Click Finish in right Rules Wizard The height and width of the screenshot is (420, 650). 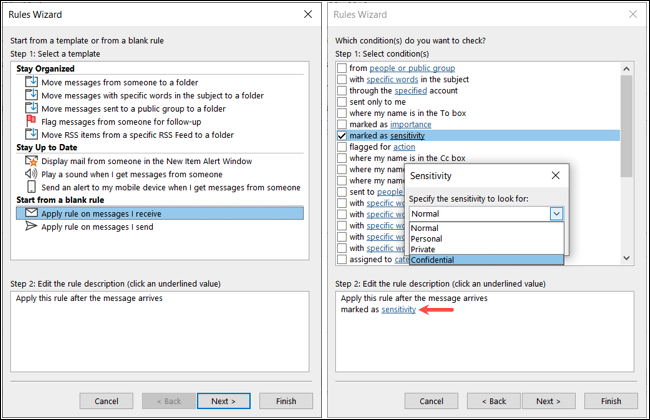(x=611, y=401)
